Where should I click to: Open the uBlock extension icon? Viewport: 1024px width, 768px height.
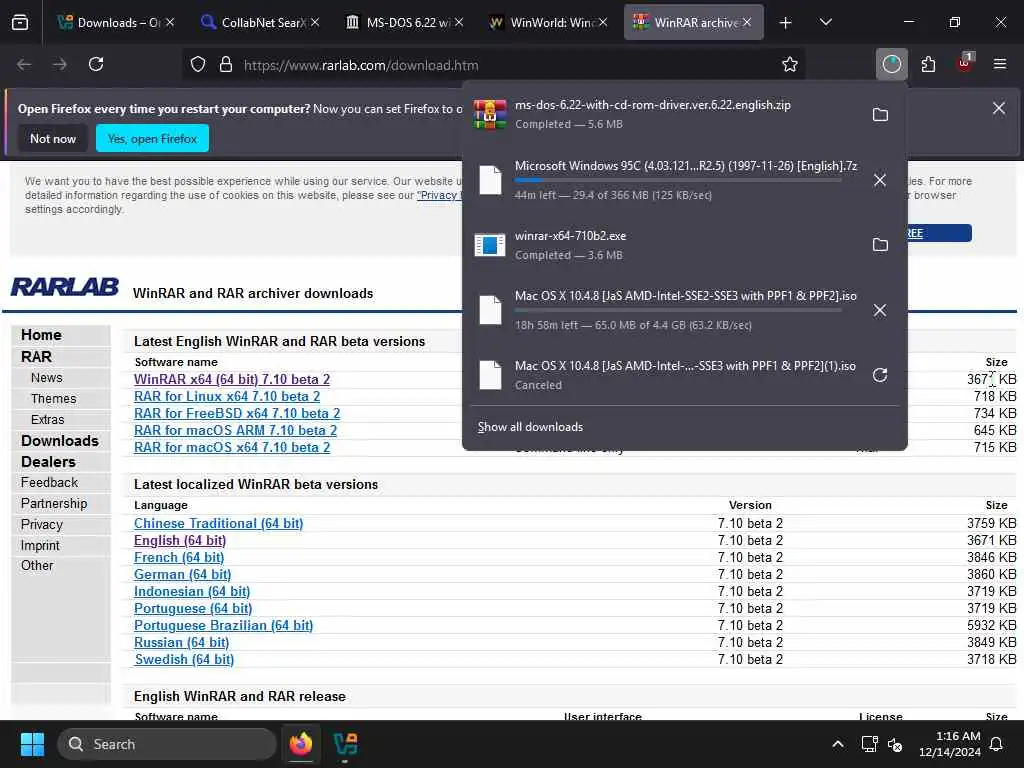pos(965,63)
